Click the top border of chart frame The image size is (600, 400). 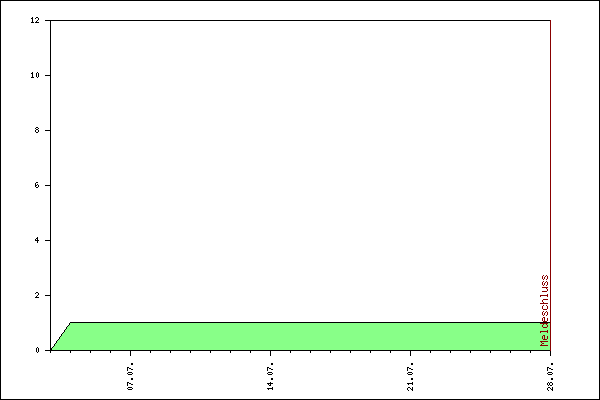pos(300,20)
